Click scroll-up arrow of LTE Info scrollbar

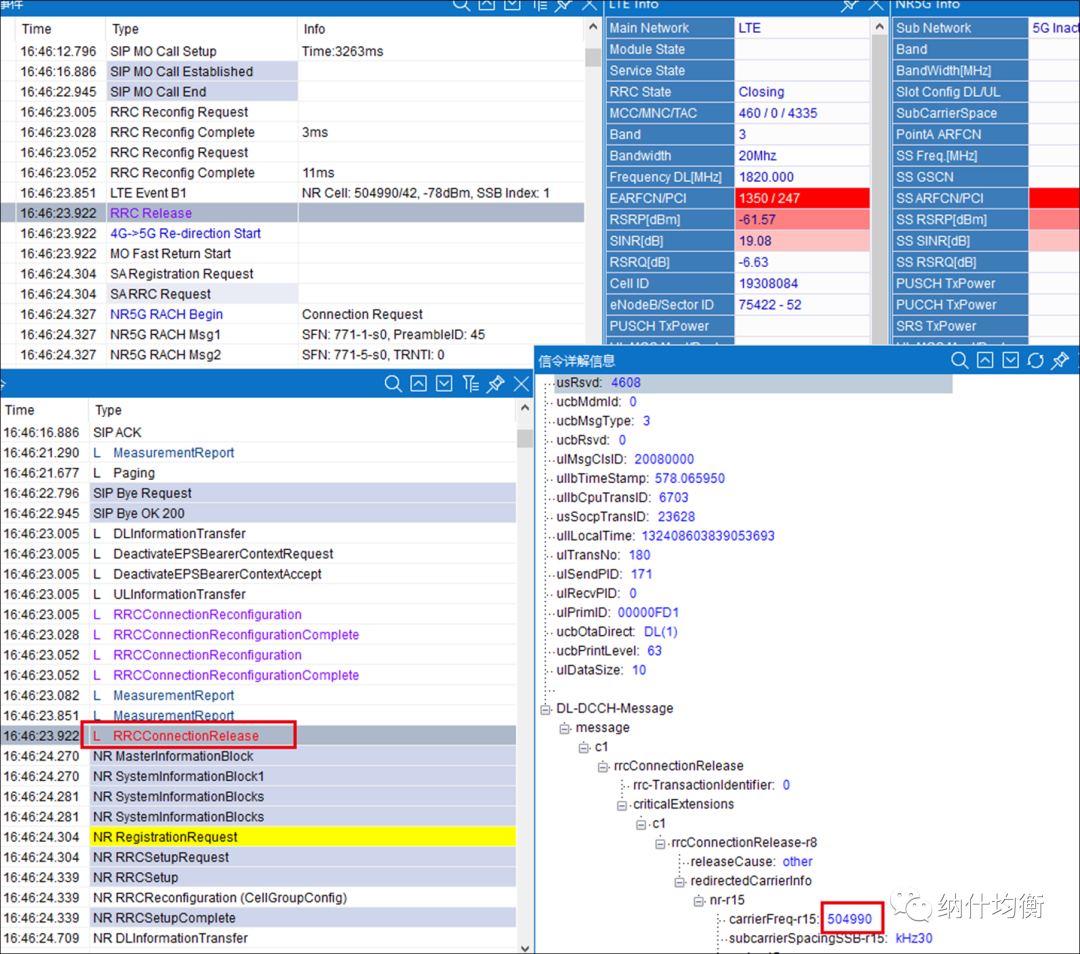pos(879,28)
